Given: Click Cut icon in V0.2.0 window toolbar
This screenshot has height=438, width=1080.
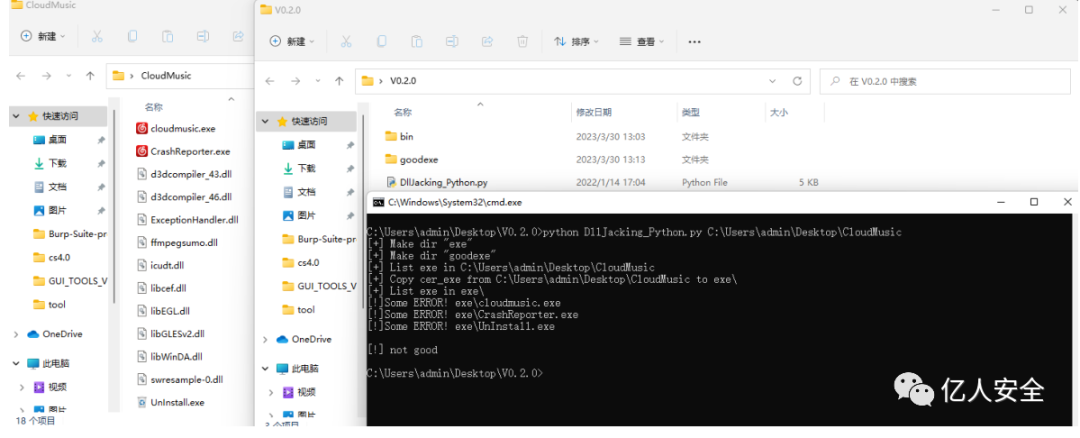Looking at the screenshot, I should [x=346, y=41].
